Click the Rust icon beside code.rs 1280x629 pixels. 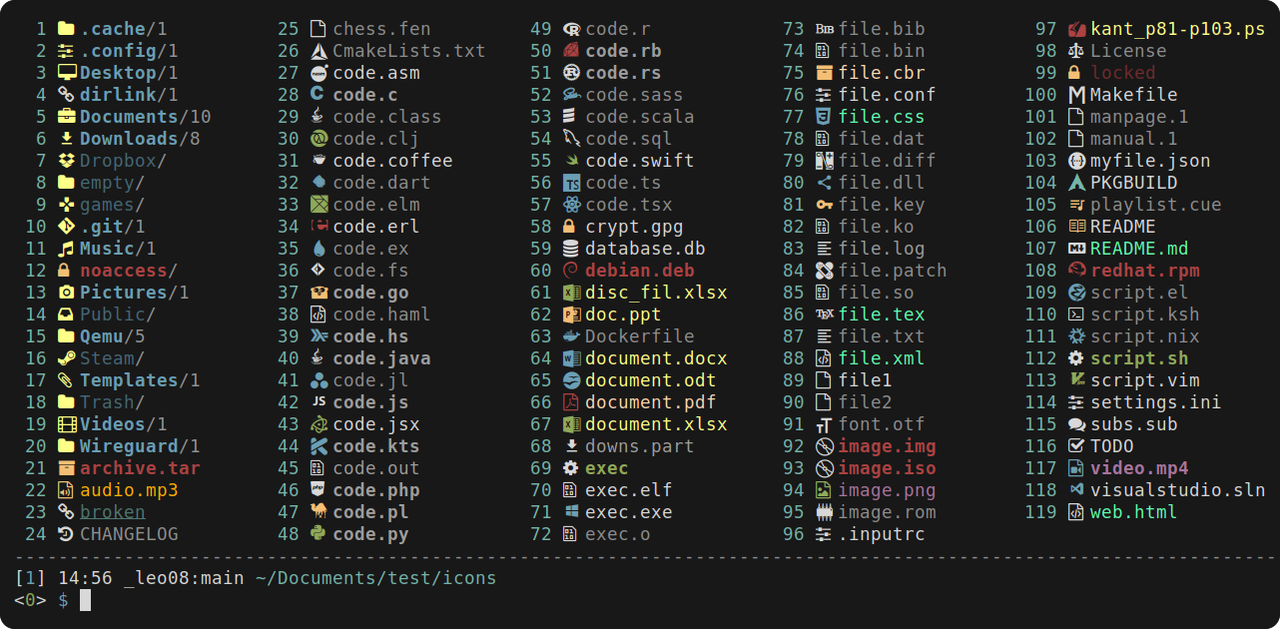click(571, 73)
